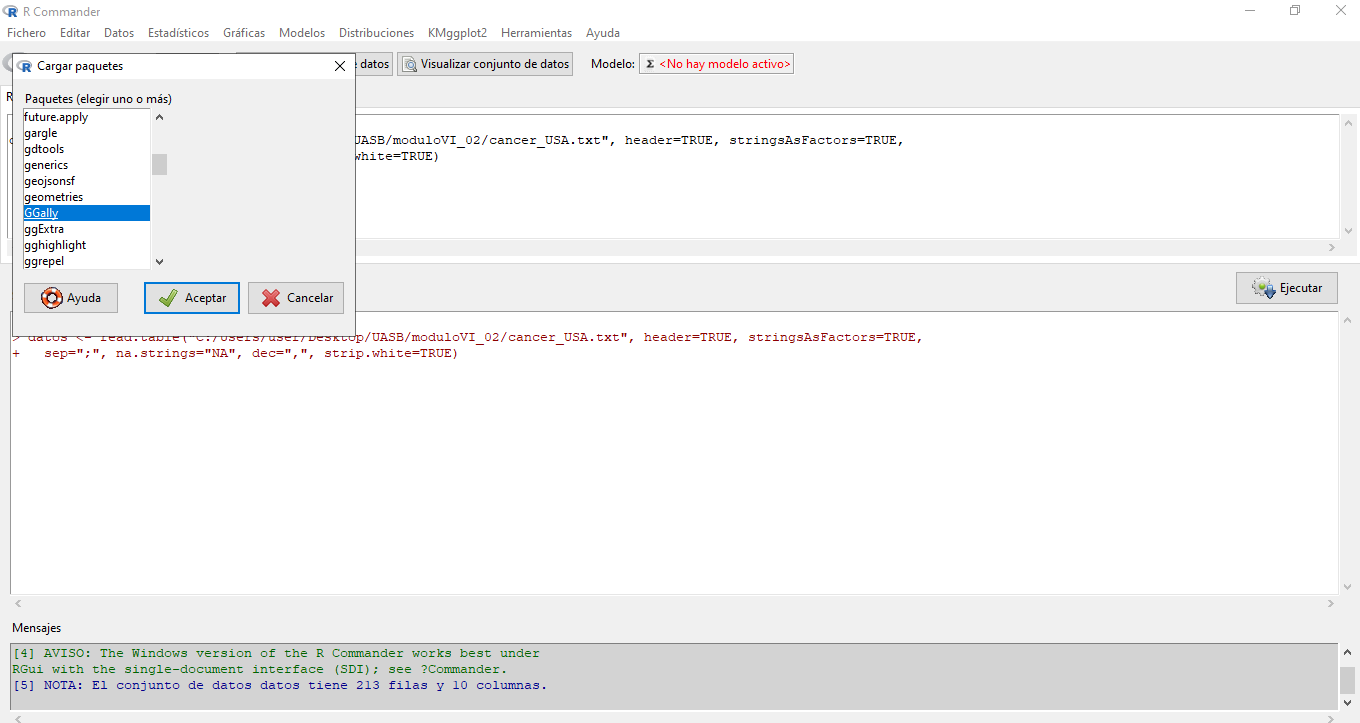Viewport: 1360px width, 723px height.
Task: Expand the KMggplot2 menu
Action: [x=457, y=33]
